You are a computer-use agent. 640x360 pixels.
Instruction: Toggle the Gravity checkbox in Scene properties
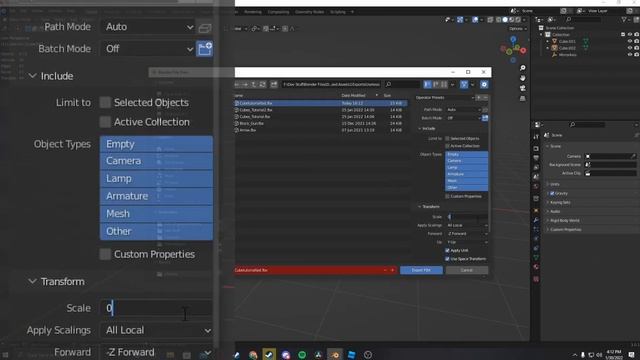coord(552,193)
